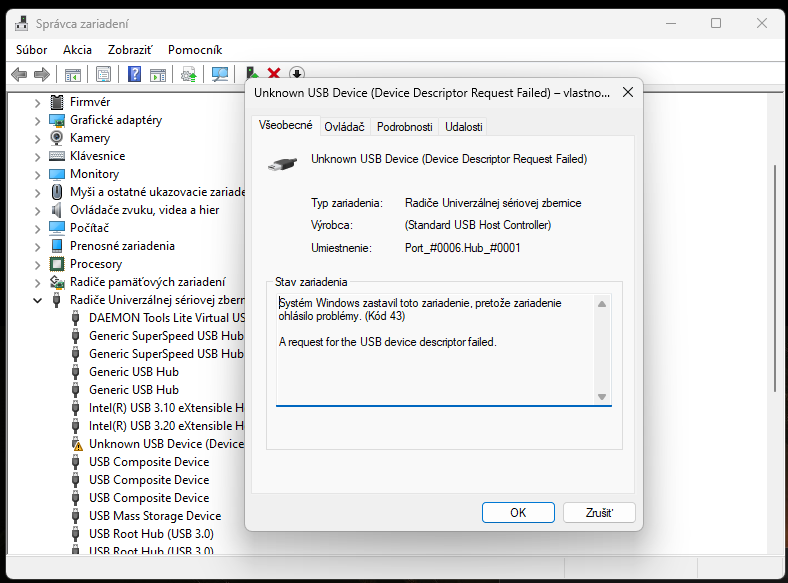Click the Scan for hardware changes icon
The height and width of the screenshot is (583, 788).
(x=218, y=74)
